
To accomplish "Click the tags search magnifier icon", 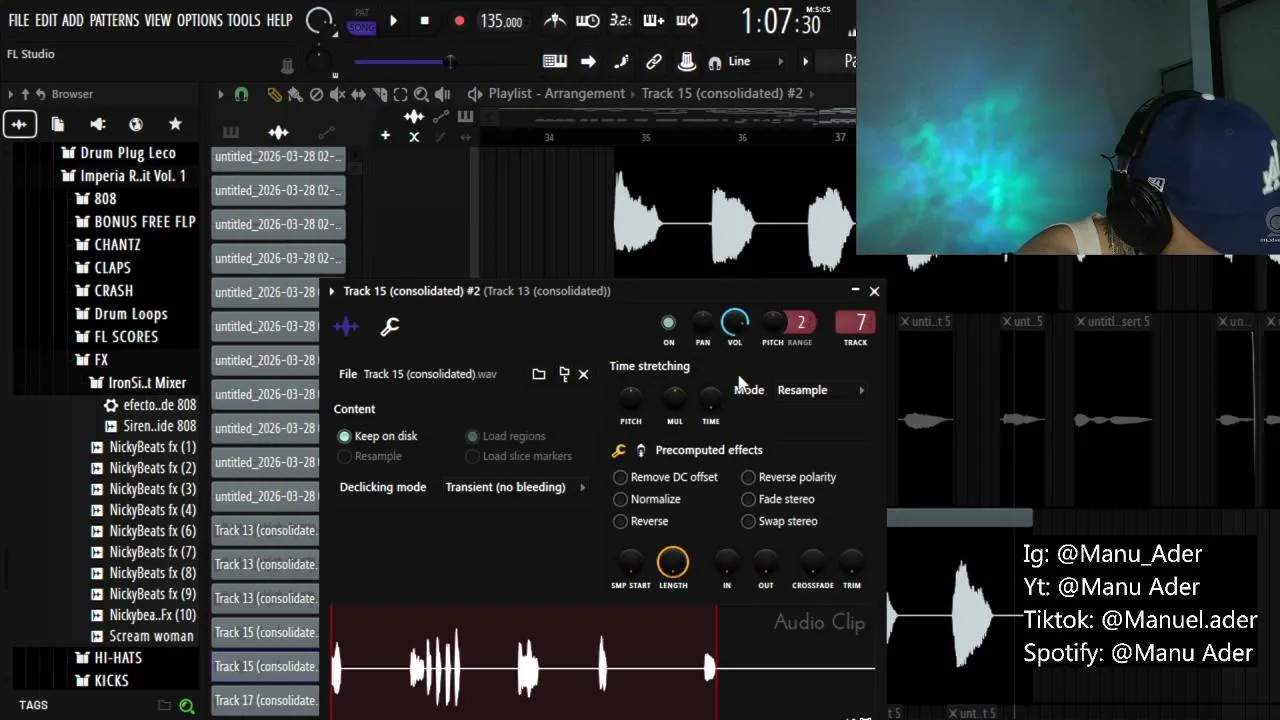I will (x=186, y=706).
